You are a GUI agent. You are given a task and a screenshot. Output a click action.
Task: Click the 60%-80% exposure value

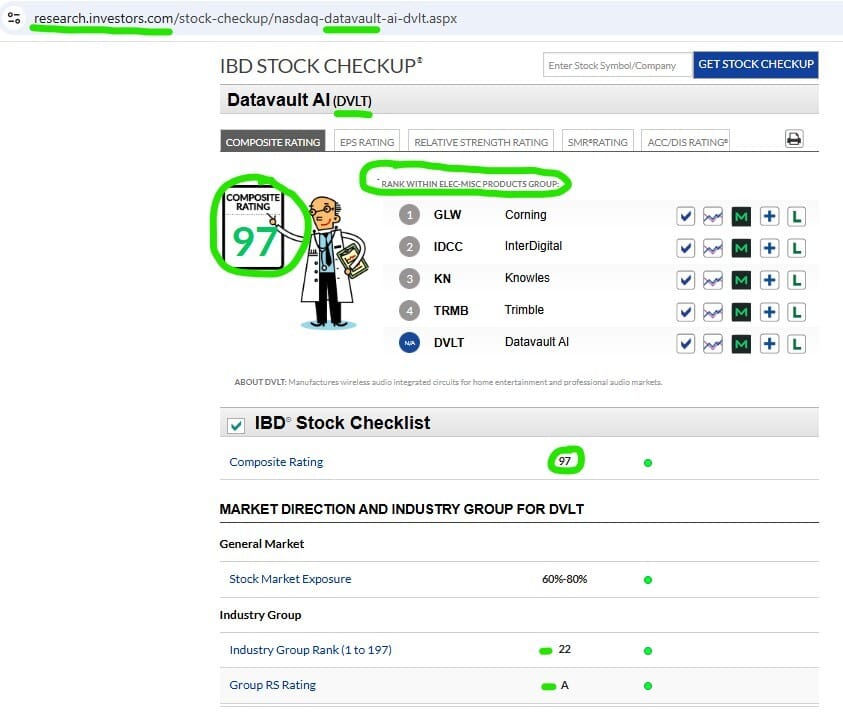tap(564, 579)
